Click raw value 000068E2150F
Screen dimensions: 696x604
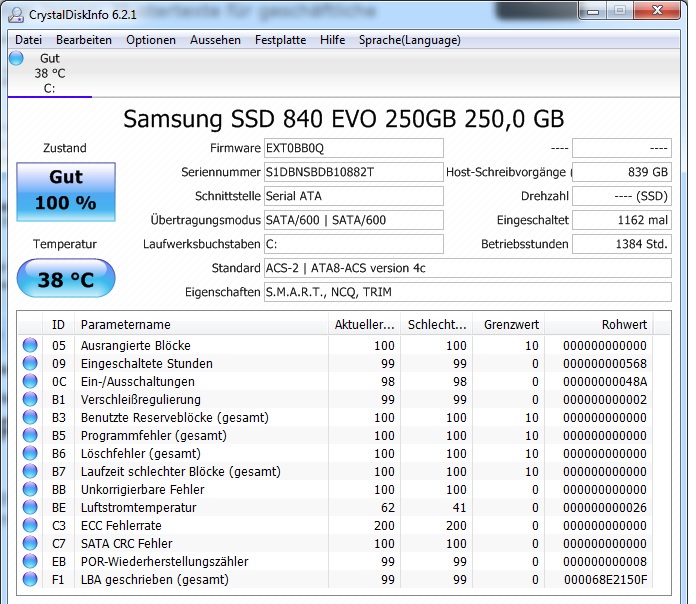[605, 580]
